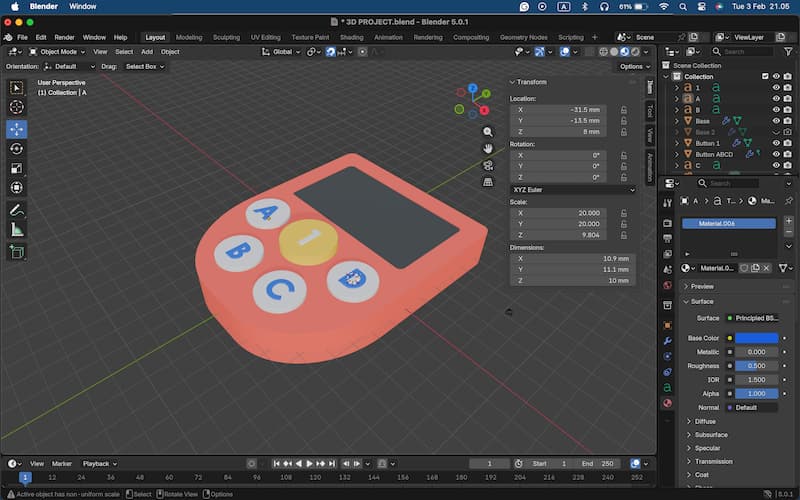Choose the Annotate pencil tool
The height and width of the screenshot is (500, 800).
pos(17,210)
